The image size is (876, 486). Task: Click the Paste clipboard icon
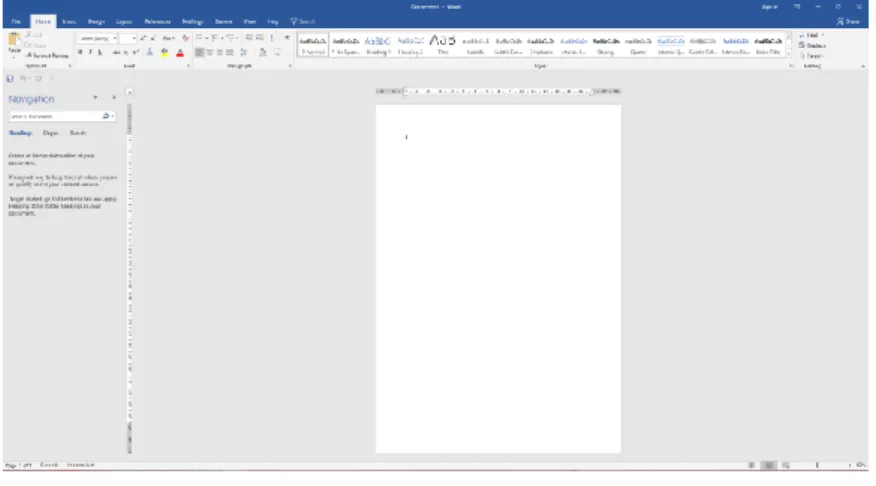[x=14, y=40]
